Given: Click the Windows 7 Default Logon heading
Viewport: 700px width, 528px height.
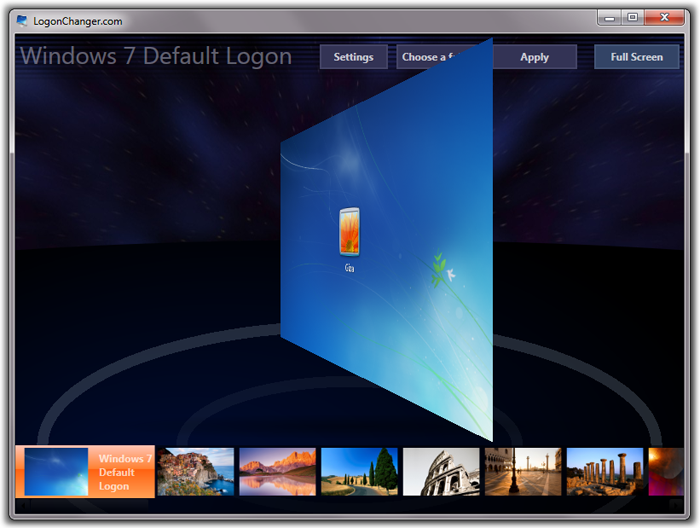Looking at the screenshot, I should (x=156, y=56).
